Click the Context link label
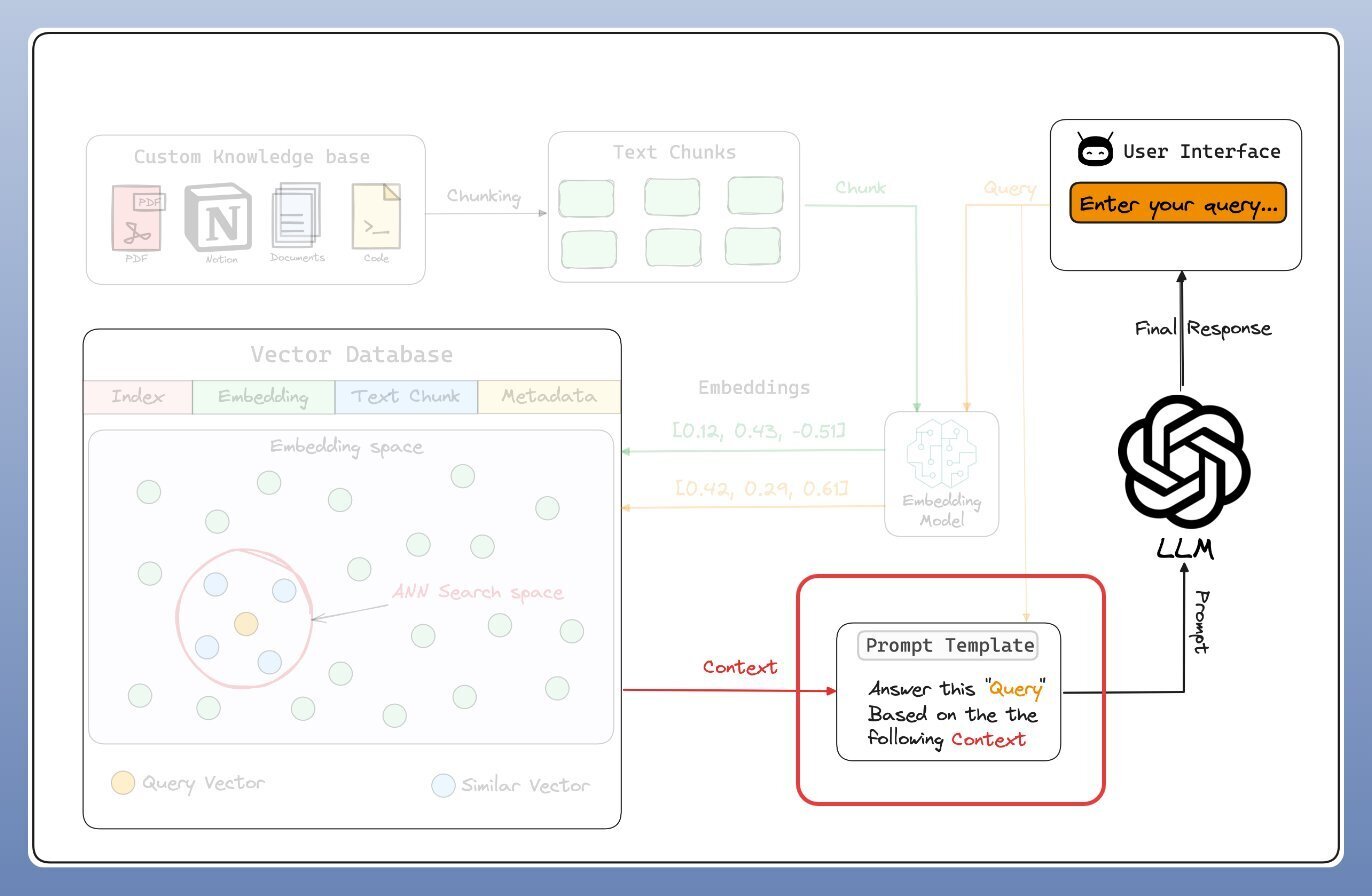 [739, 667]
